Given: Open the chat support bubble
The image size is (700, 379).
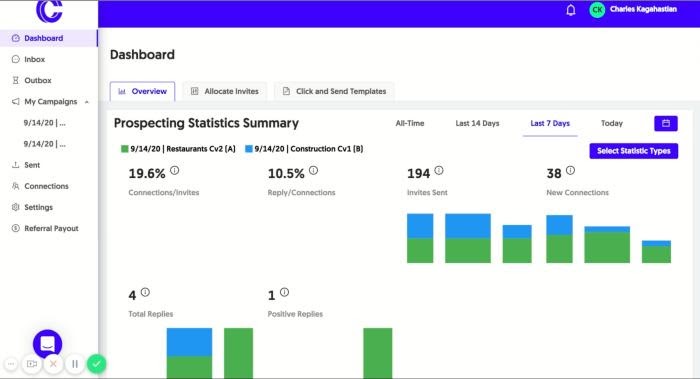Looking at the screenshot, I should point(47,344).
